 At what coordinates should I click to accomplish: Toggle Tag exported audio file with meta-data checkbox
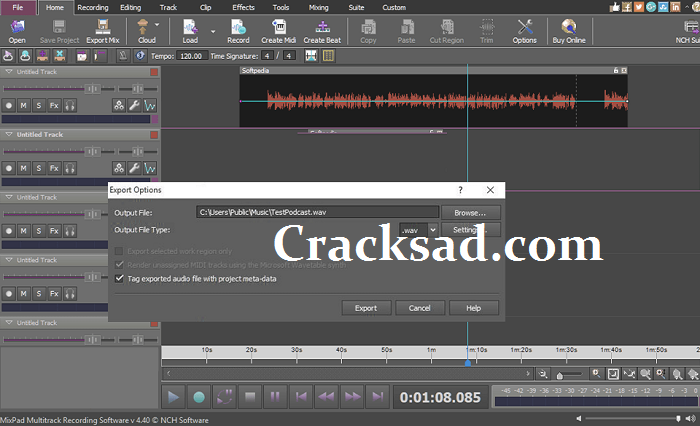pyautogui.click(x=119, y=278)
